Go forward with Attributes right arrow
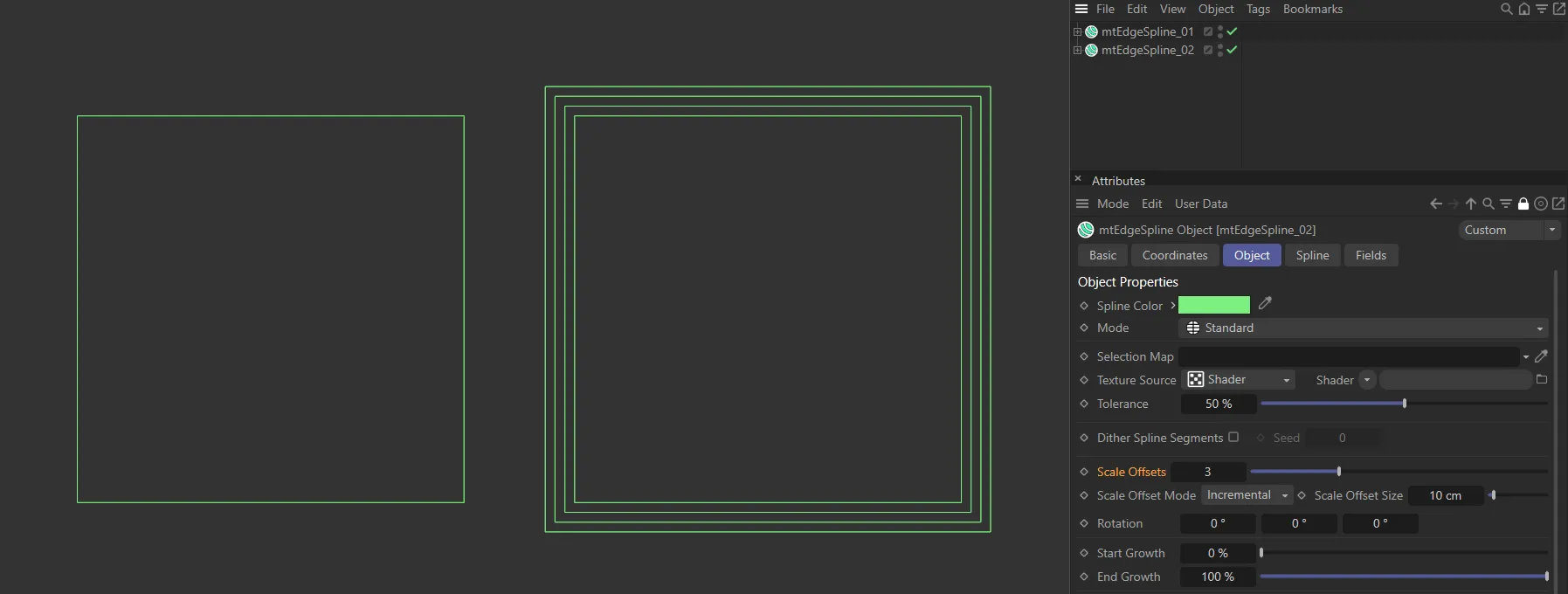This screenshot has height=594, width=1568. [1454, 204]
